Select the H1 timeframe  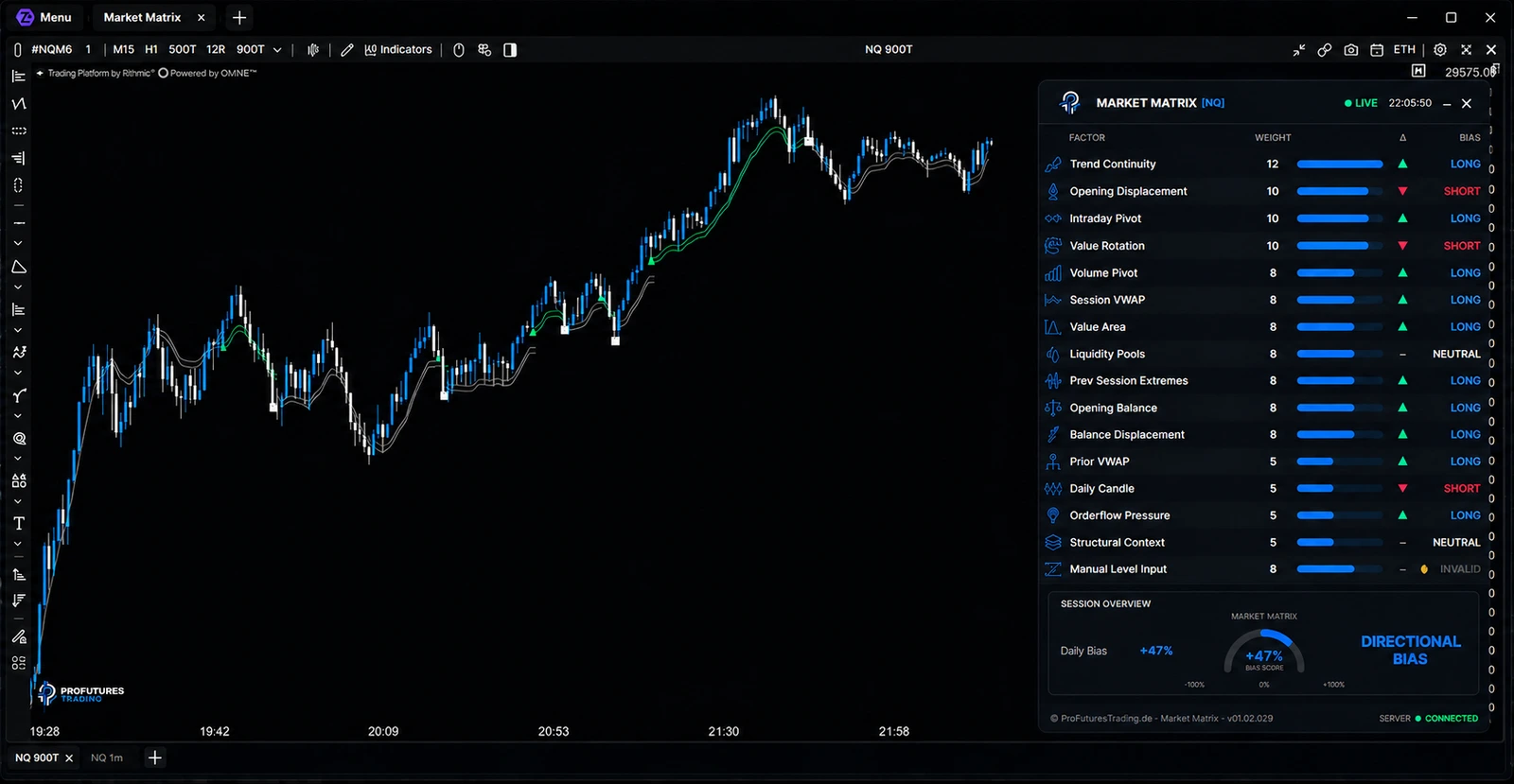151,49
